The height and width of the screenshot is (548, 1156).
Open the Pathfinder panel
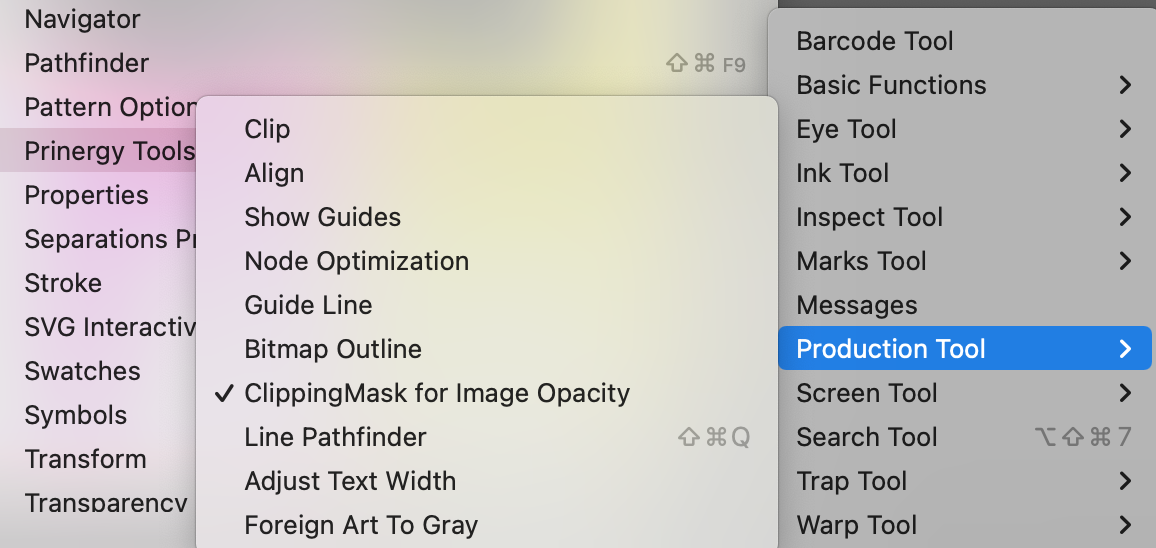click(86, 63)
